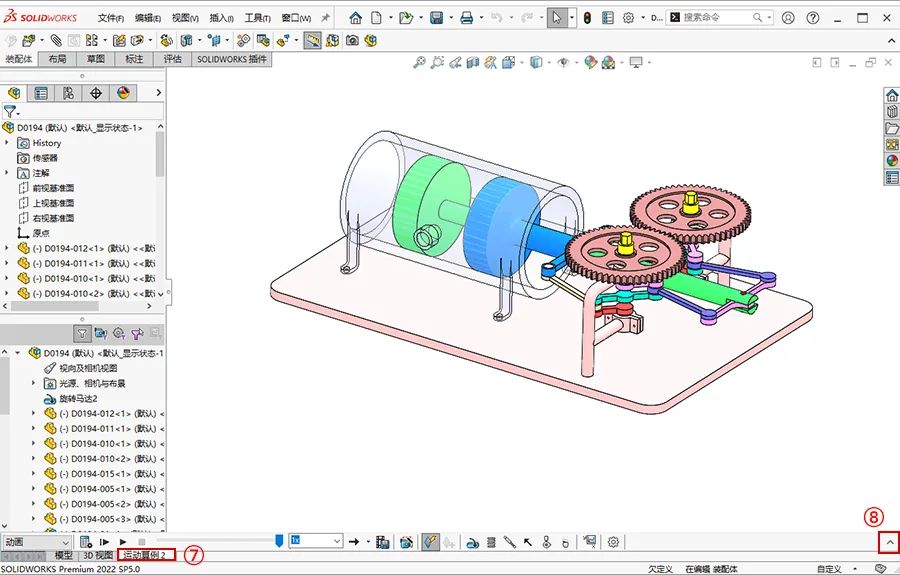Open the 文件(F) menu
Viewport: 900px width, 575px height.
pos(111,18)
